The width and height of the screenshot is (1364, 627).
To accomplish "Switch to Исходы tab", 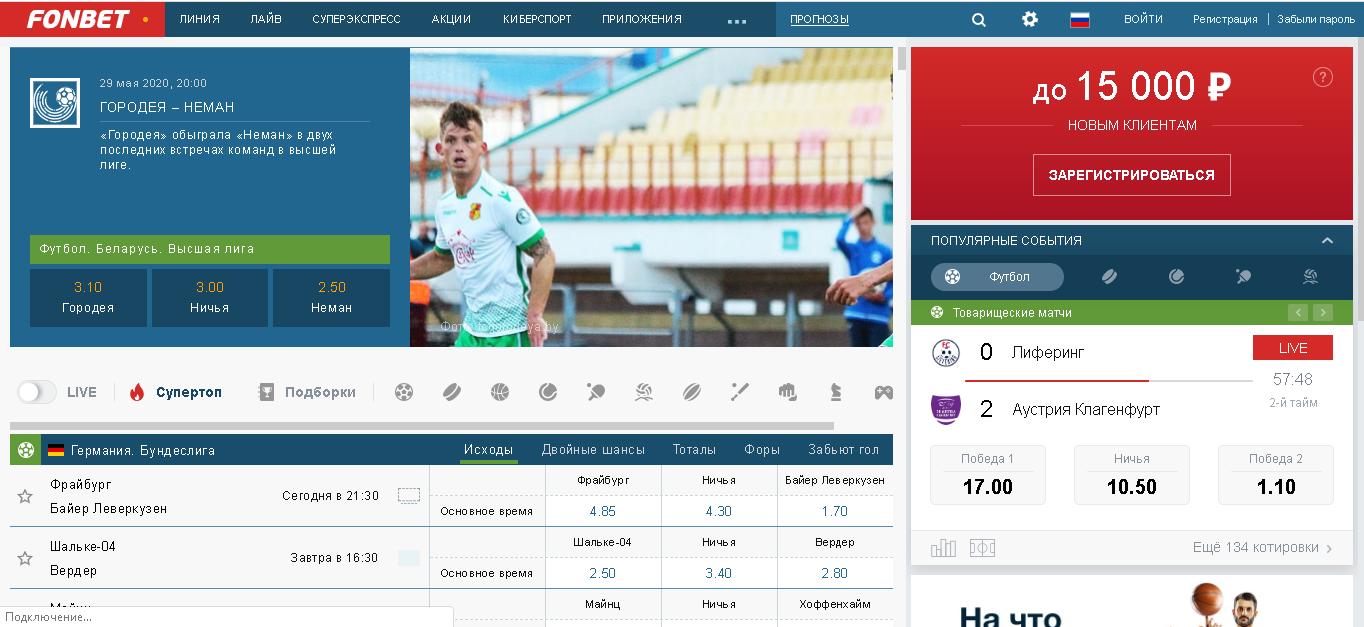I will [x=488, y=450].
